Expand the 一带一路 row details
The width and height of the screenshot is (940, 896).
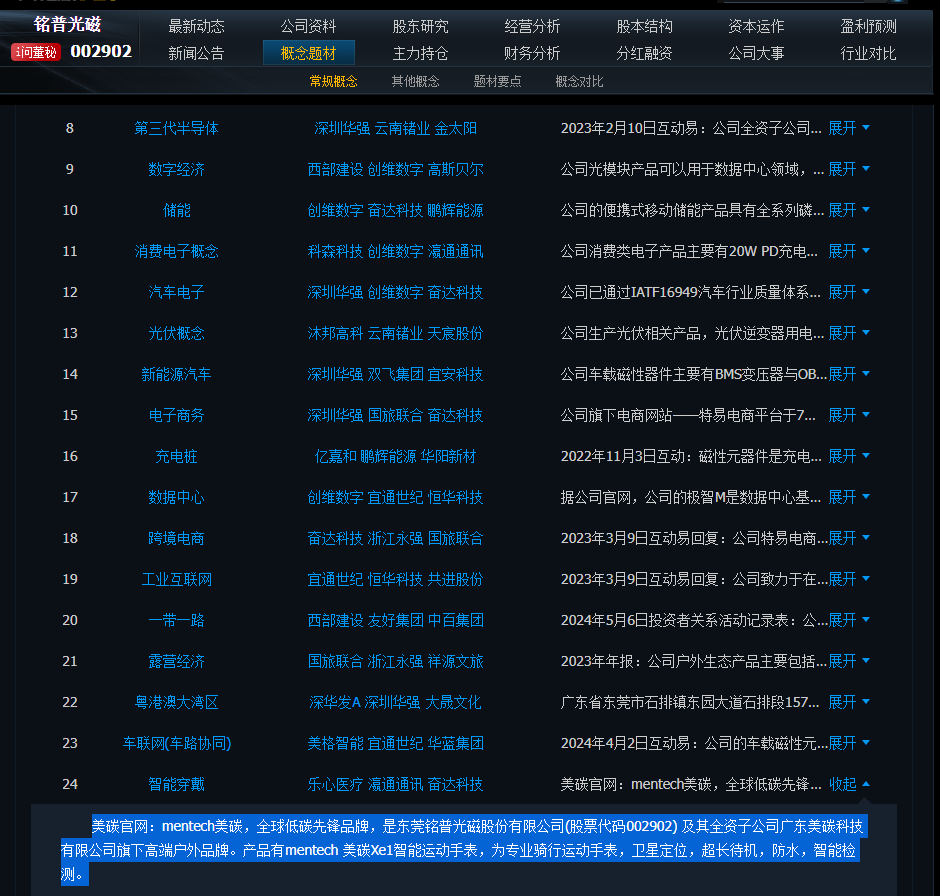click(848, 620)
